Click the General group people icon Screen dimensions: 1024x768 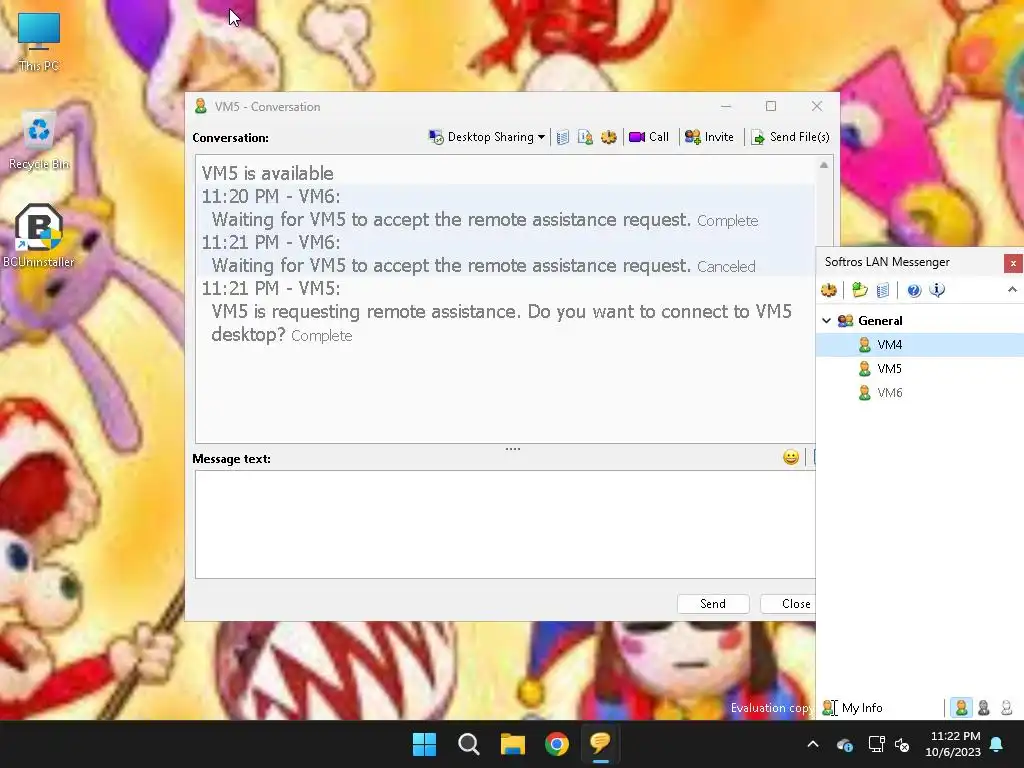click(x=846, y=321)
